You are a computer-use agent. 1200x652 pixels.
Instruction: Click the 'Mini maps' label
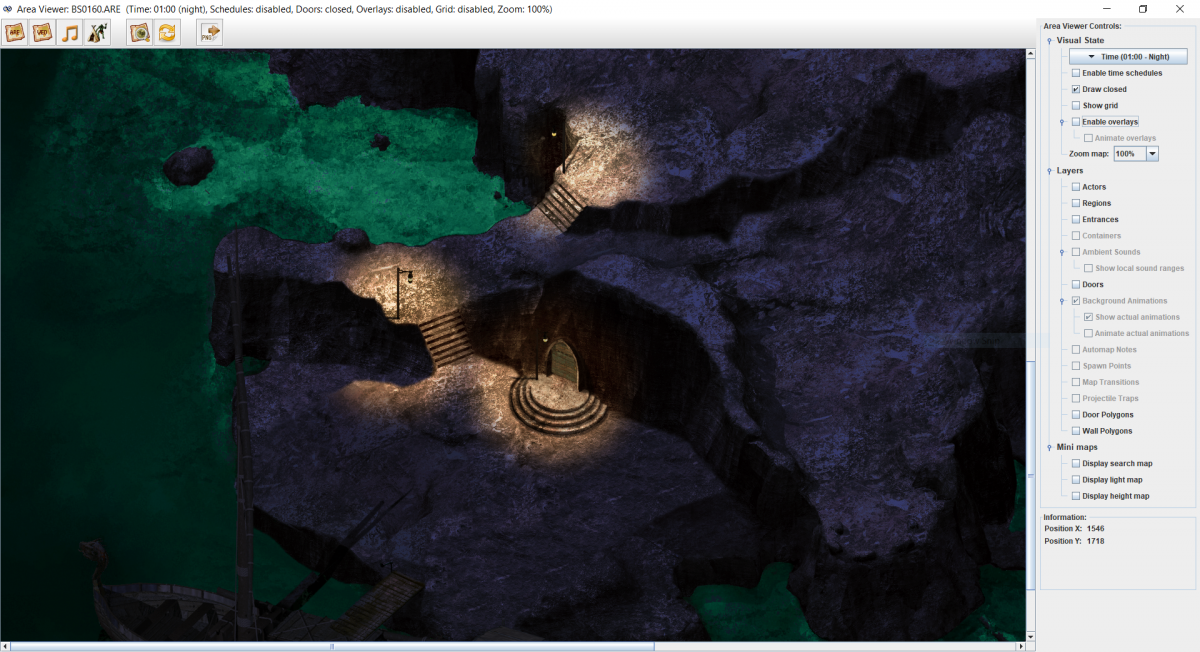[1076, 447]
